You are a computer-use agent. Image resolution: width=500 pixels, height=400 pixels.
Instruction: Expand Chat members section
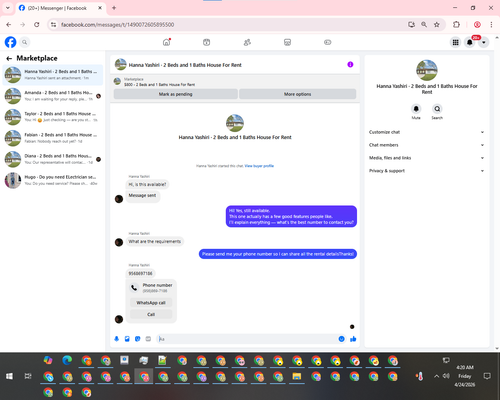(426, 145)
